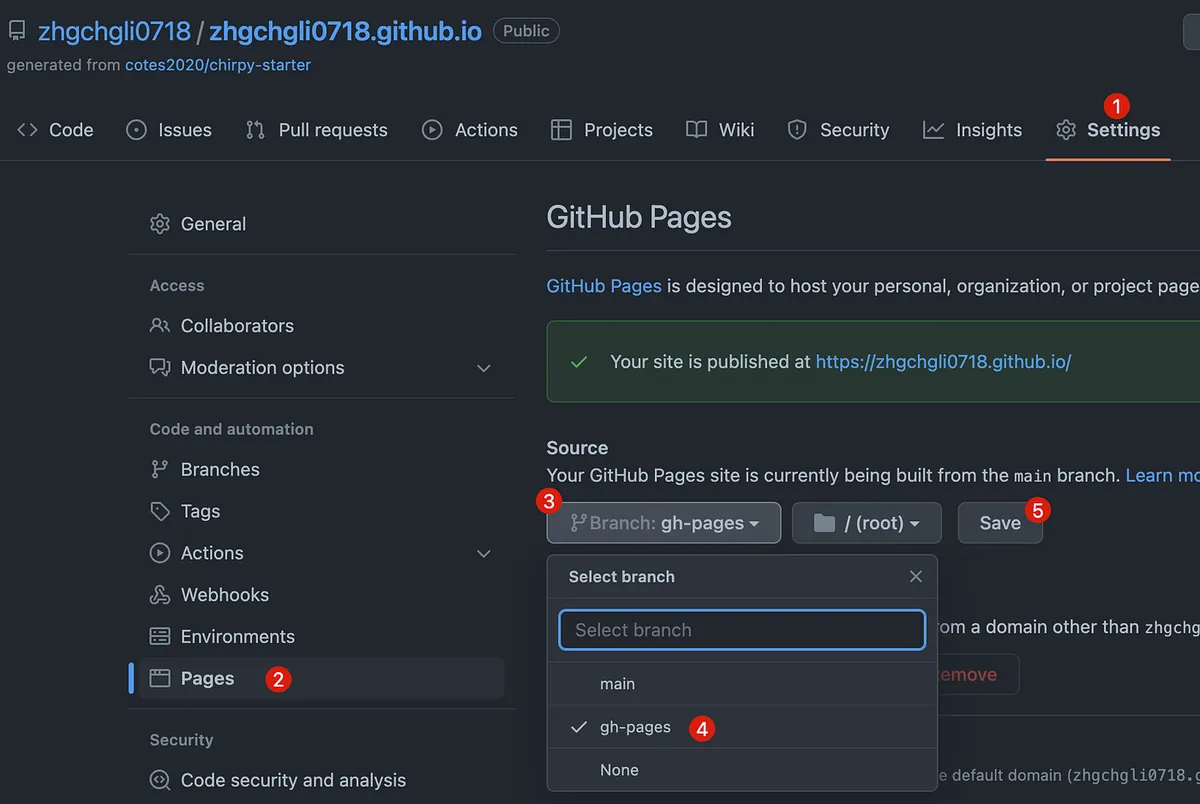
Task: Click the Tags icon in sidebar
Action: (x=160, y=511)
